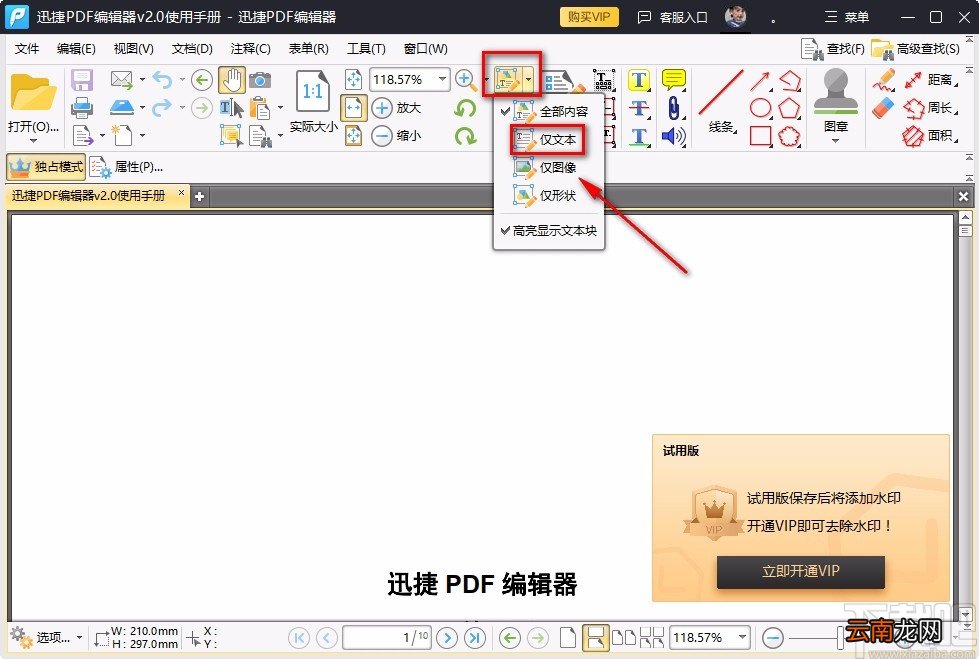Click the redo arrow icon

tap(162, 108)
